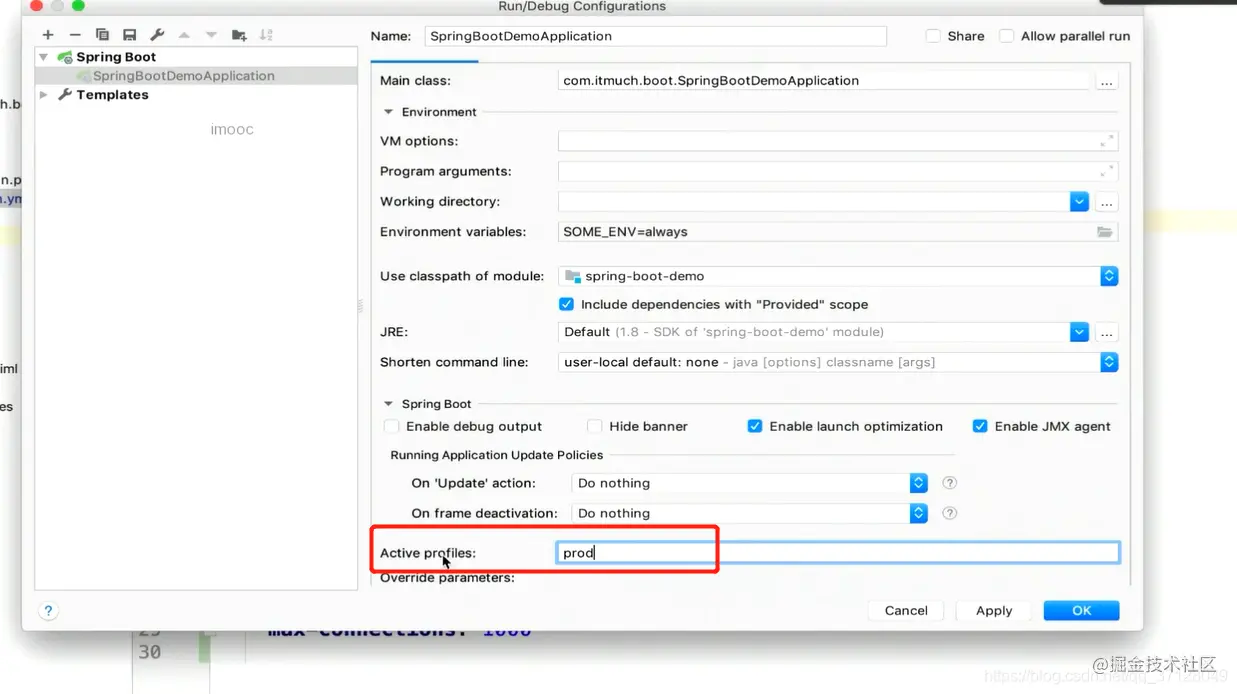This screenshot has width=1237, height=694.
Task: Collapse the Environment section
Action: [388, 112]
